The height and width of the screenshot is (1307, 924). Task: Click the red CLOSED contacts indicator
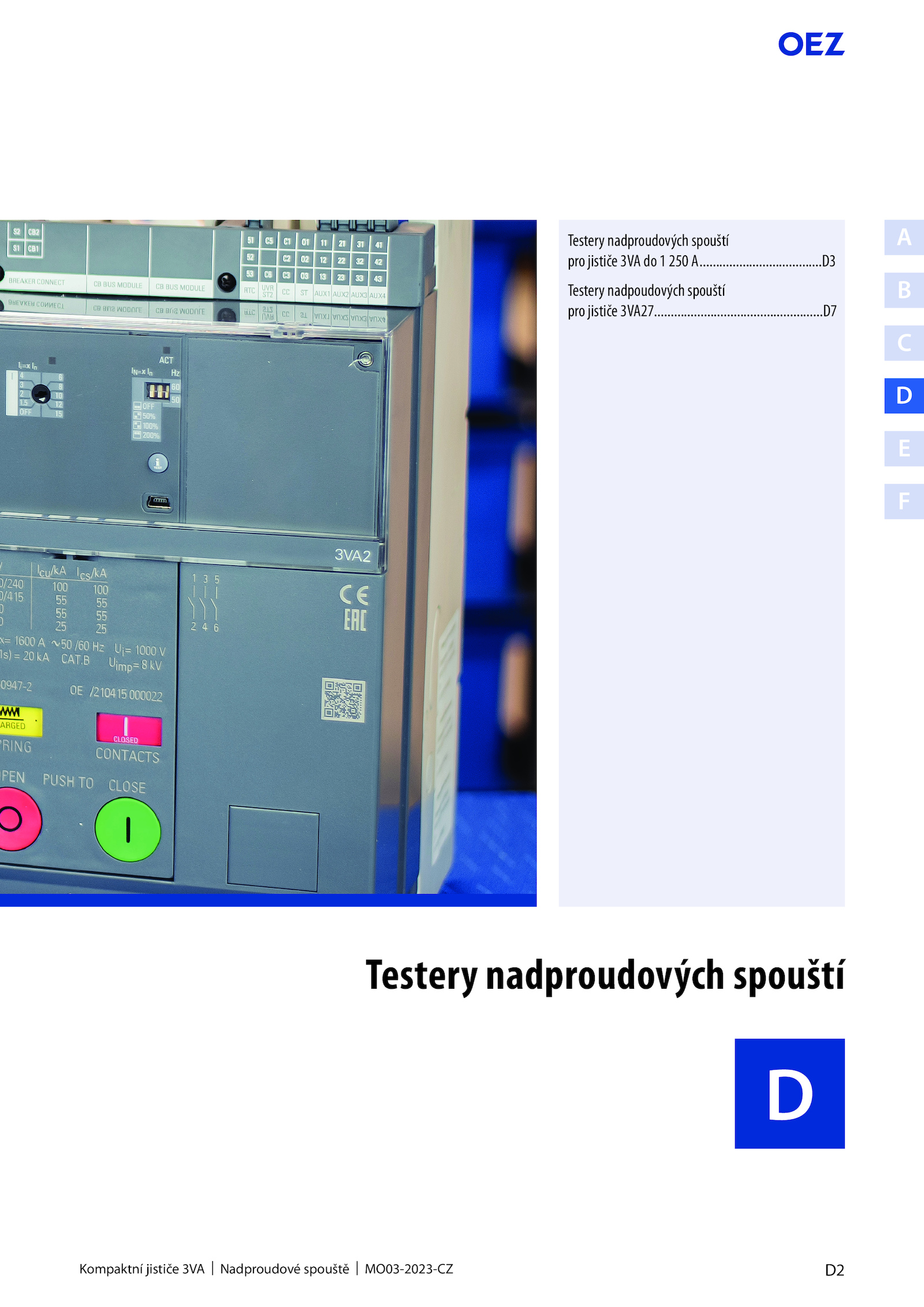129,730
